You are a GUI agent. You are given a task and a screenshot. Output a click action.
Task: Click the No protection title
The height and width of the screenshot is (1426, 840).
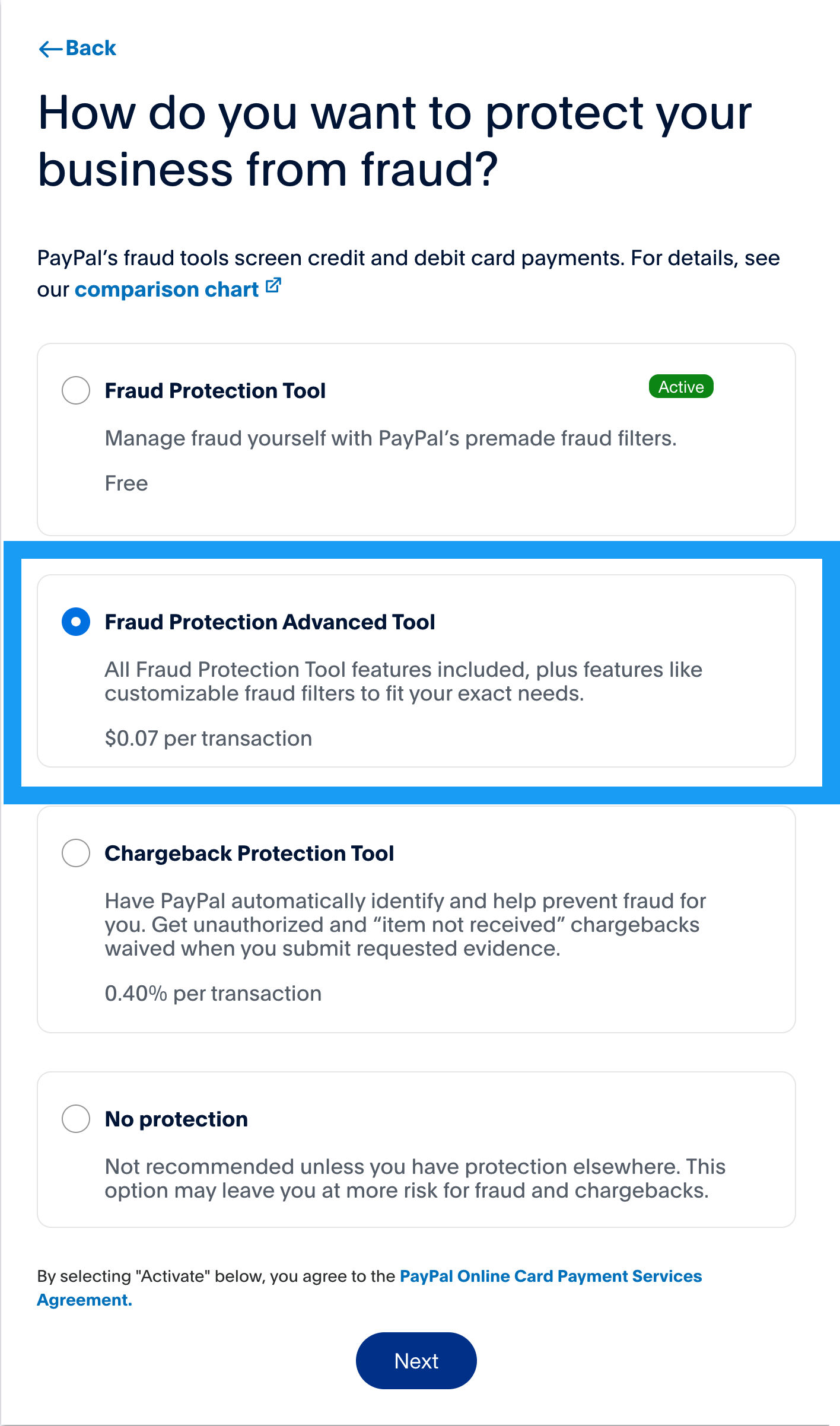pos(176,1119)
